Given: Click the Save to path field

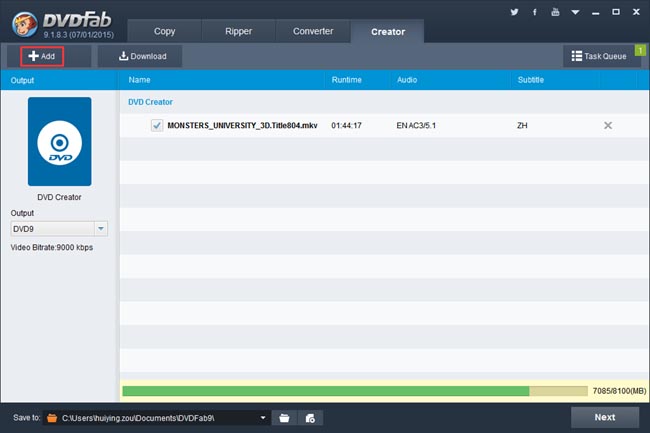Looking at the screenshot, I should point(158,418).
